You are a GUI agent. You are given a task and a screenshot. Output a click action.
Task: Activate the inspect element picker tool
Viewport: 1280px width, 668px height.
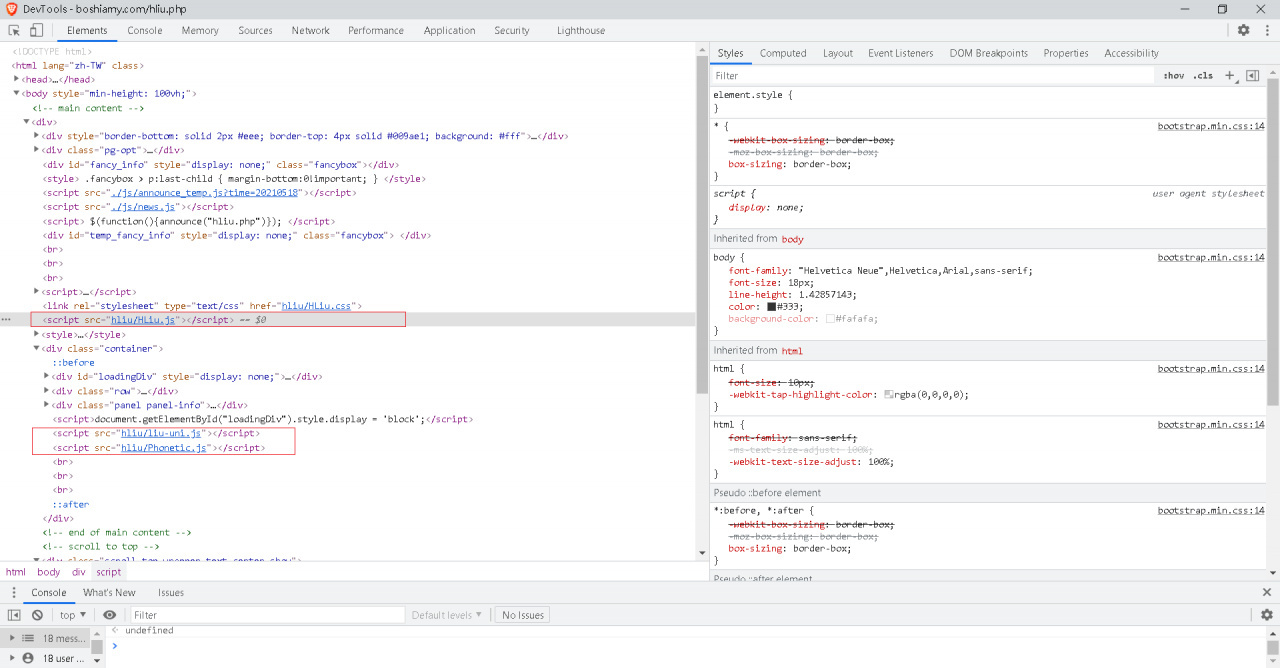pos(14,30)
